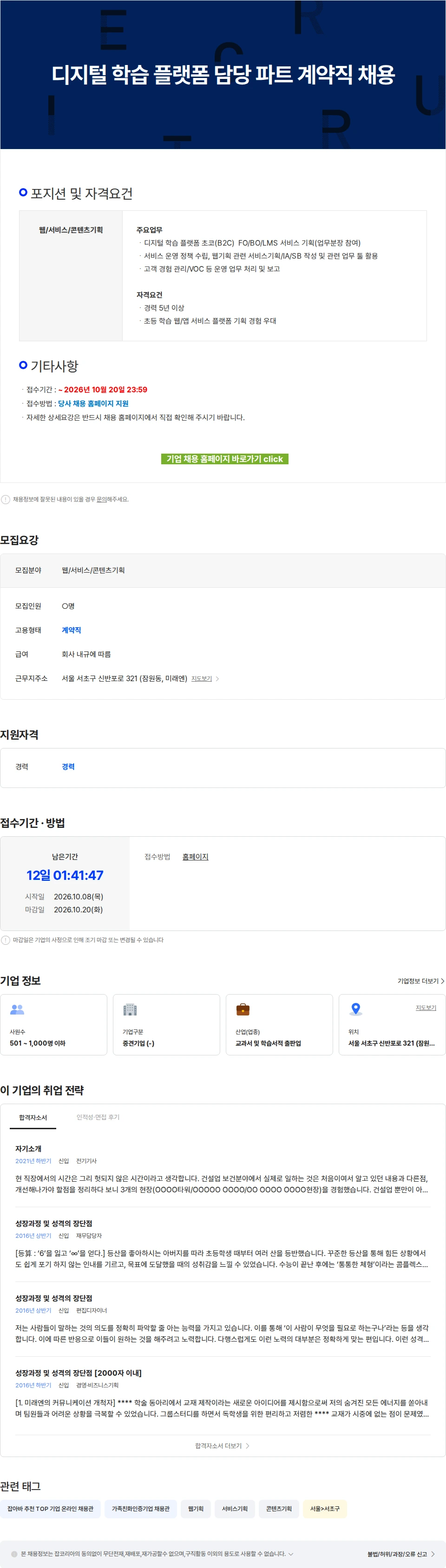Click the blue '계약직' employment type text
446x1568 pixels.
coord(71,630)
